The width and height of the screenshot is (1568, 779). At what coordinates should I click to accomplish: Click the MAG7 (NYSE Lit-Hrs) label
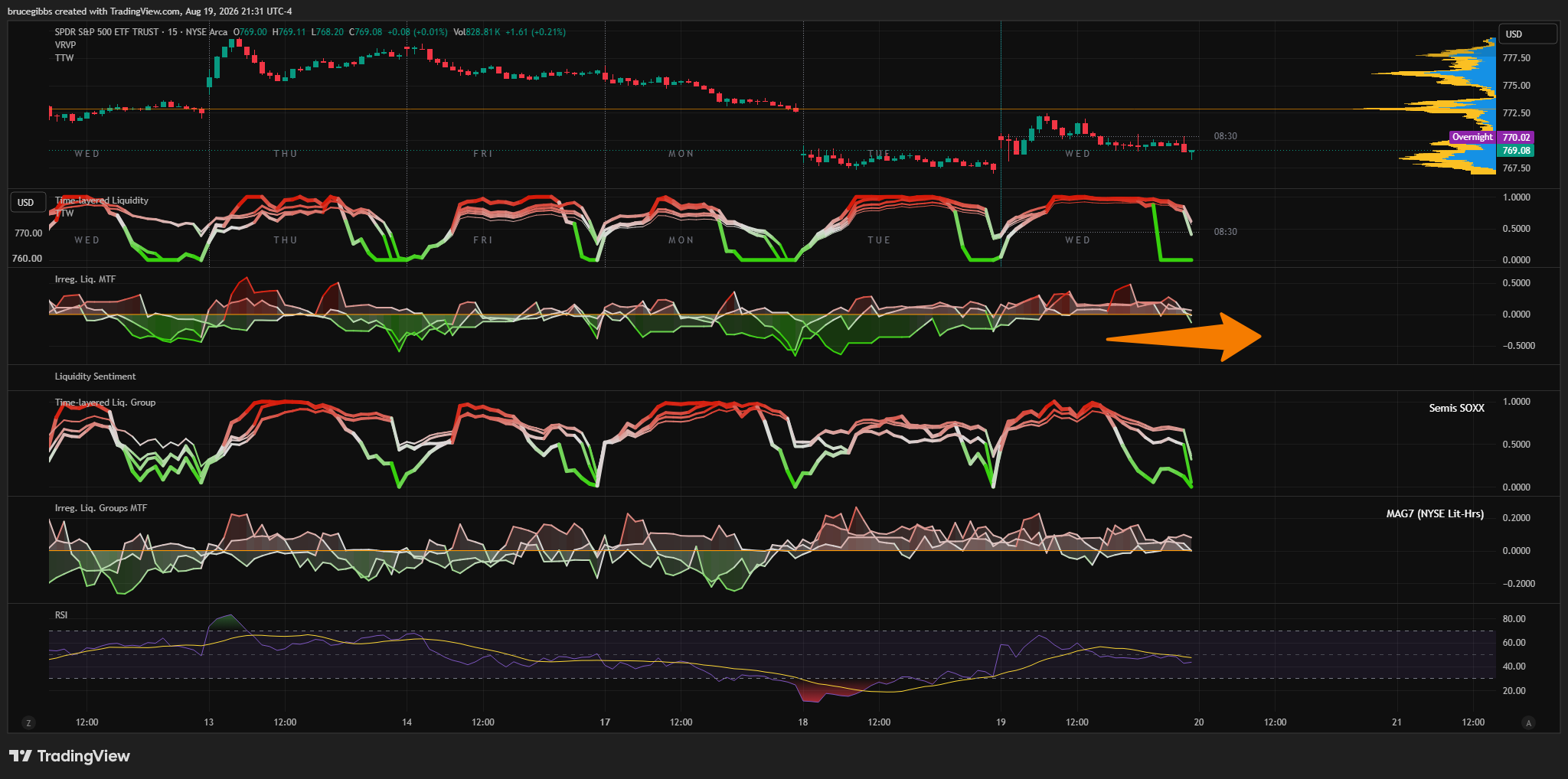coord(1435,513)
